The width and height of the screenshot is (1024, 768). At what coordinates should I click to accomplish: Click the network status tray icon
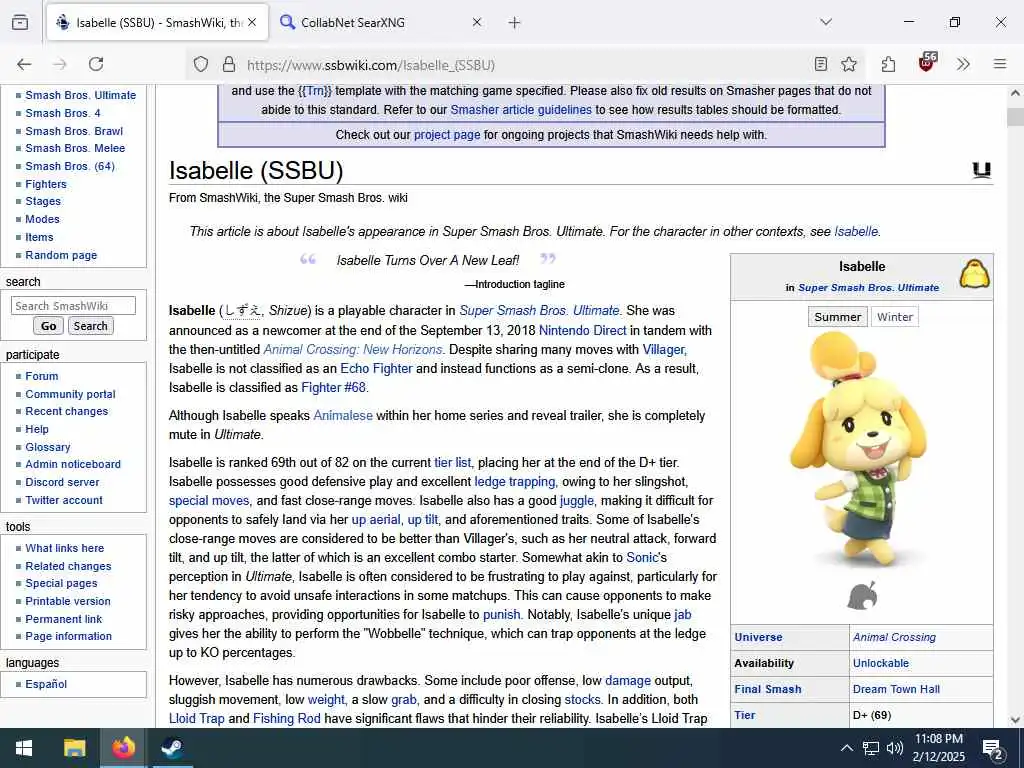point(871,748)
